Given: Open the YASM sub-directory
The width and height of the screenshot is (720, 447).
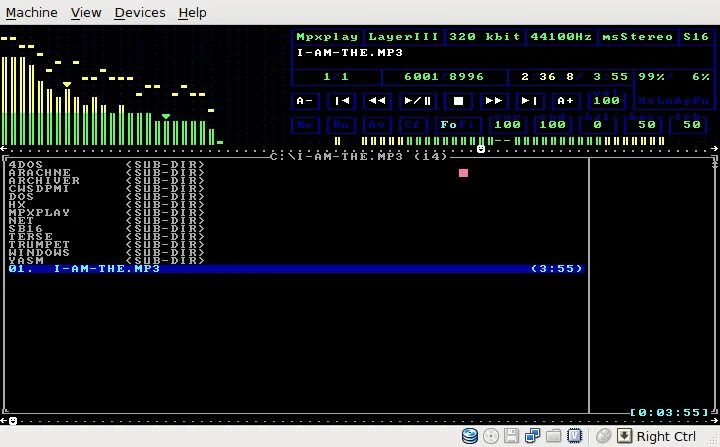Looking at the screenshot, I should coord(107,260).
